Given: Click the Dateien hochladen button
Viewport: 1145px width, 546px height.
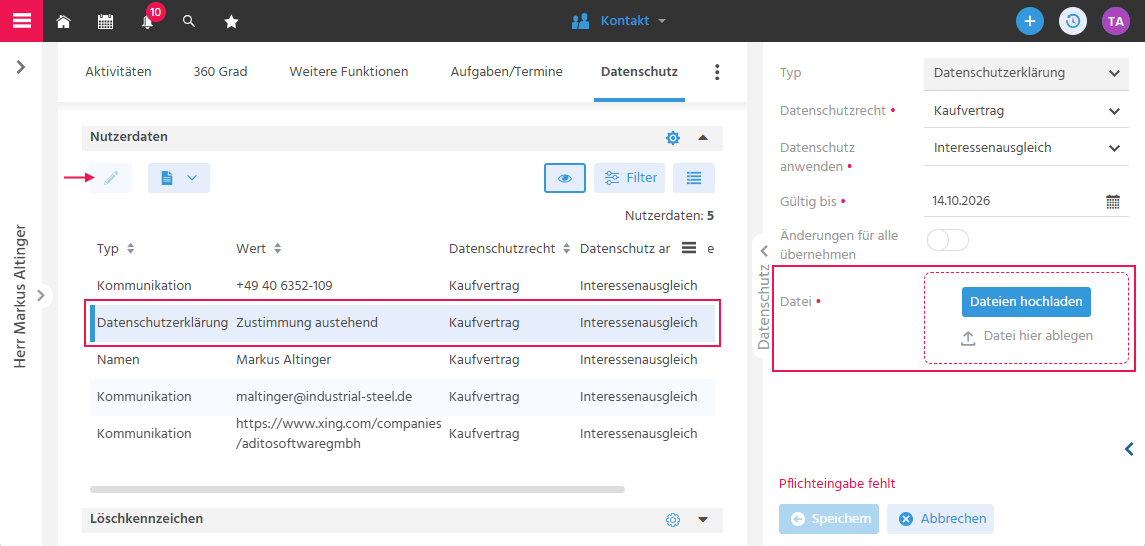Looking at the screenshot, I should [1026, 302].
